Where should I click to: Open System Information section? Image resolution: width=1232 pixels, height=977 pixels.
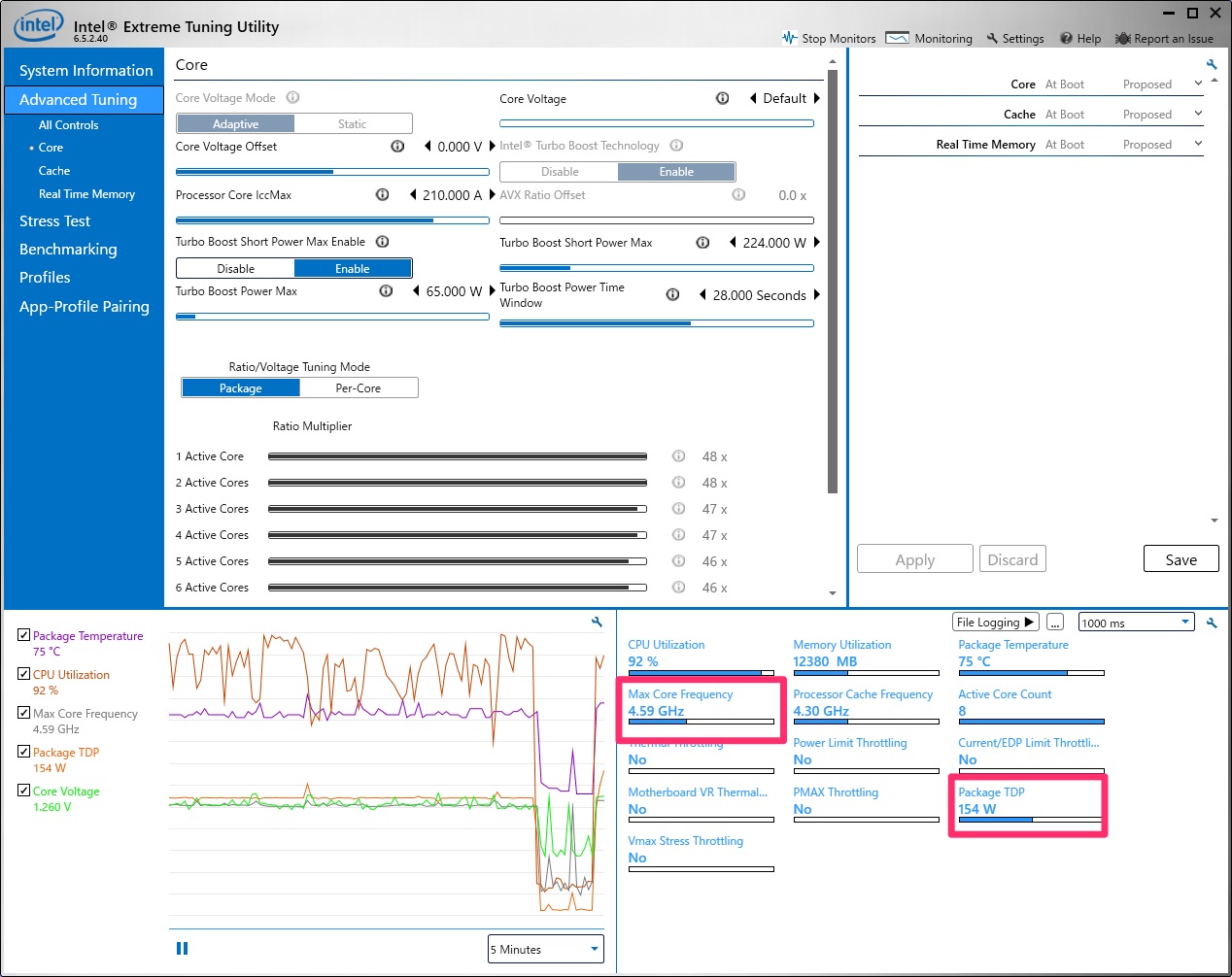86,71
